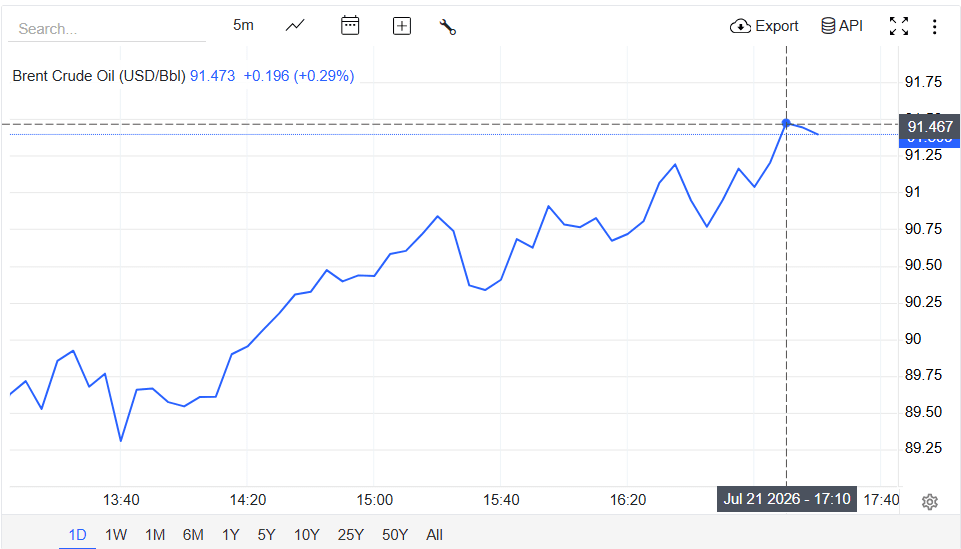The height and width of the screenshot is (549, 961).
Task: Select the 1M range tab
Action: point(155,535)
